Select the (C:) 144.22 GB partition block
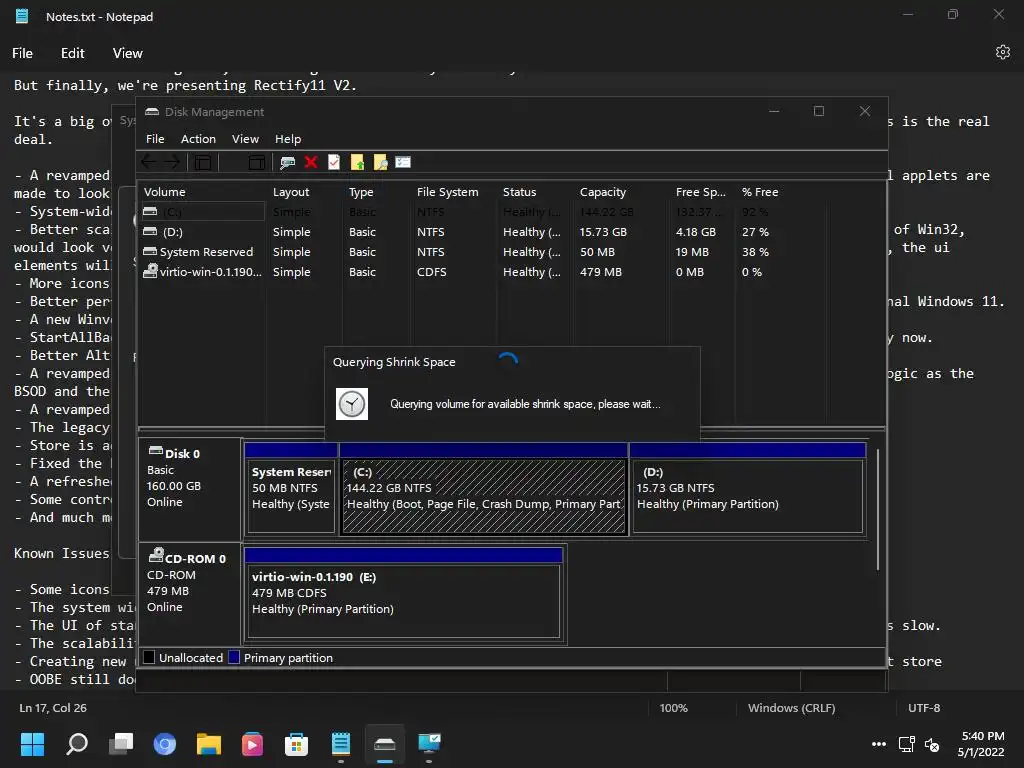The height and width of the screenshot is (768, 1024). pyautogui.click(x=483, y=489)
